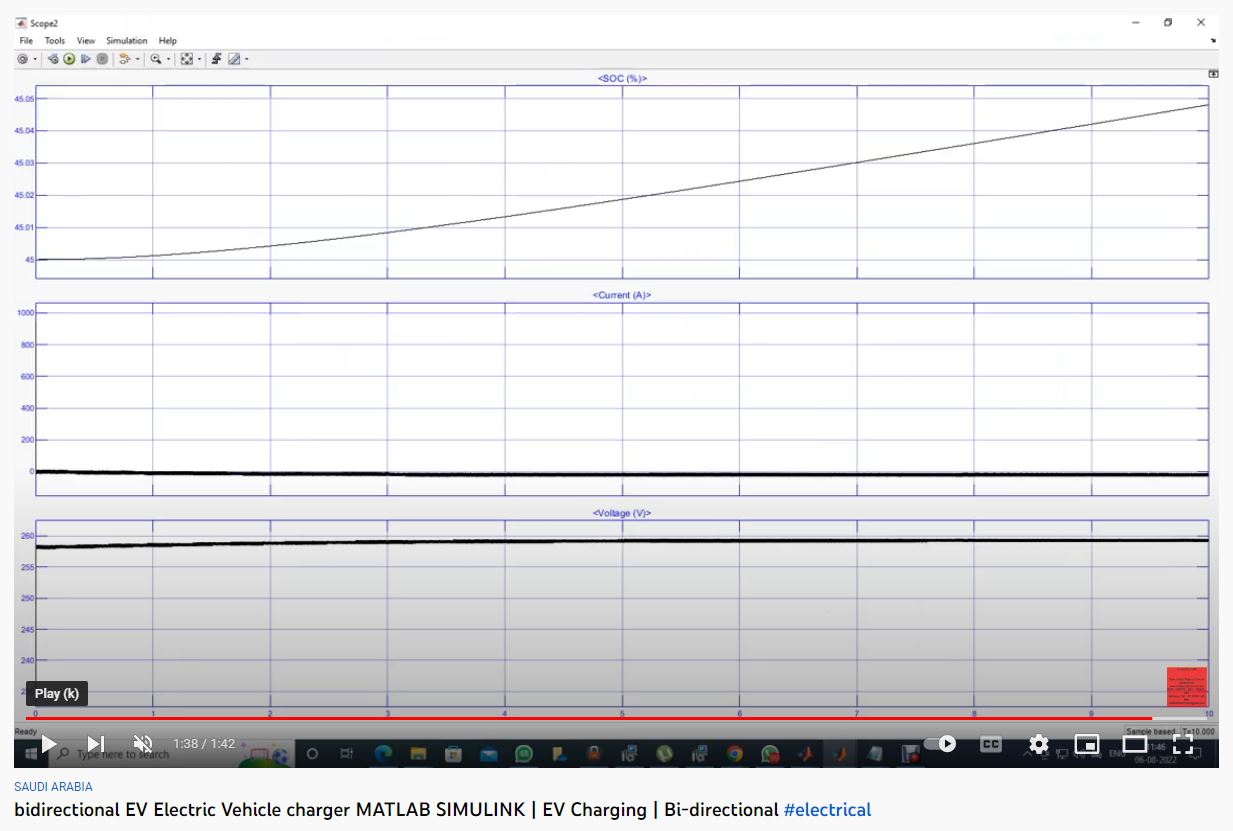Click the Triggers icon in the Scope toolbar
Viewport: 1233px width, 831px height.
[x=216, y=59]
